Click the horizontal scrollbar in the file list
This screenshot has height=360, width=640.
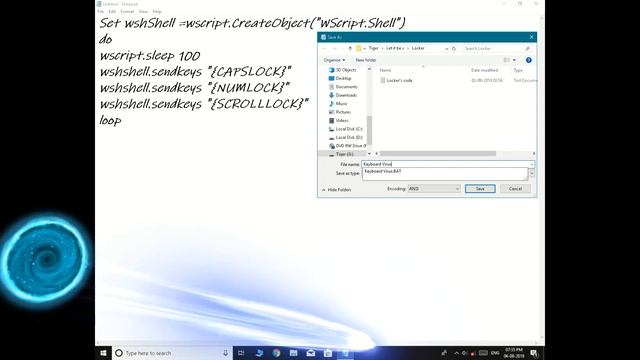(x=438, y=153)
